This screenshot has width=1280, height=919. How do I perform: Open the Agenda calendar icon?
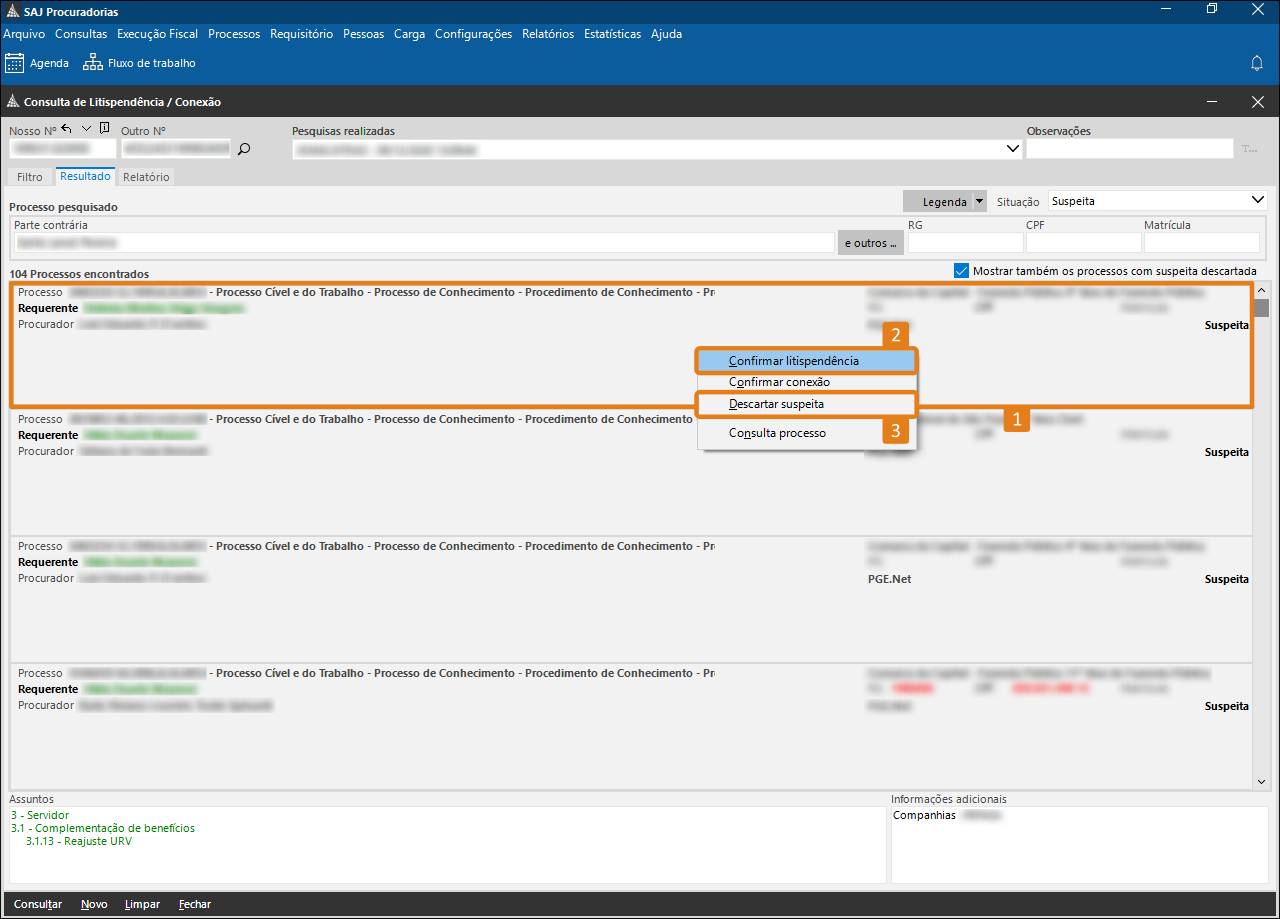point(15,63)
